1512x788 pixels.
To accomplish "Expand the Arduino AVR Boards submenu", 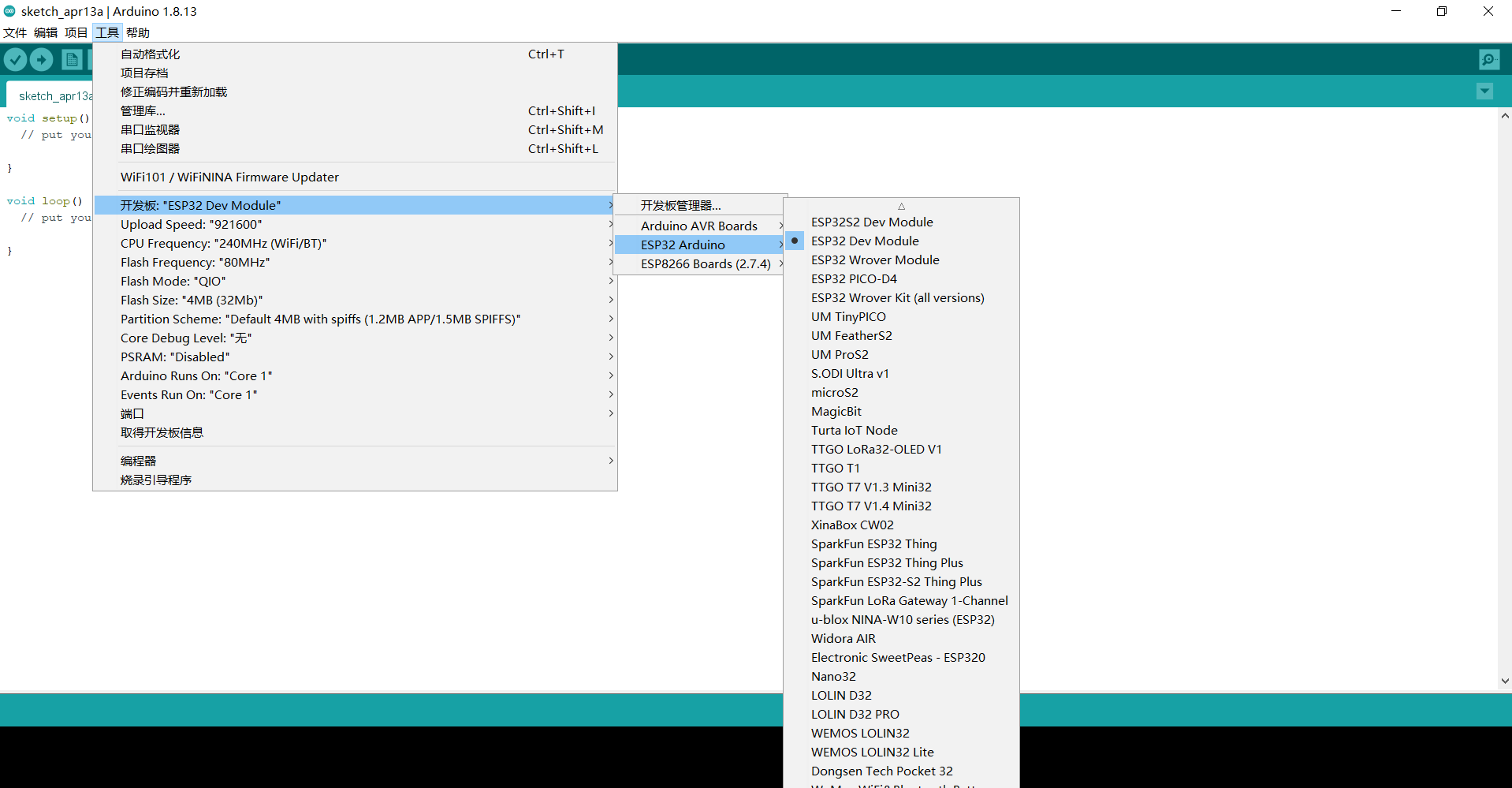I will tap(698, 225).
